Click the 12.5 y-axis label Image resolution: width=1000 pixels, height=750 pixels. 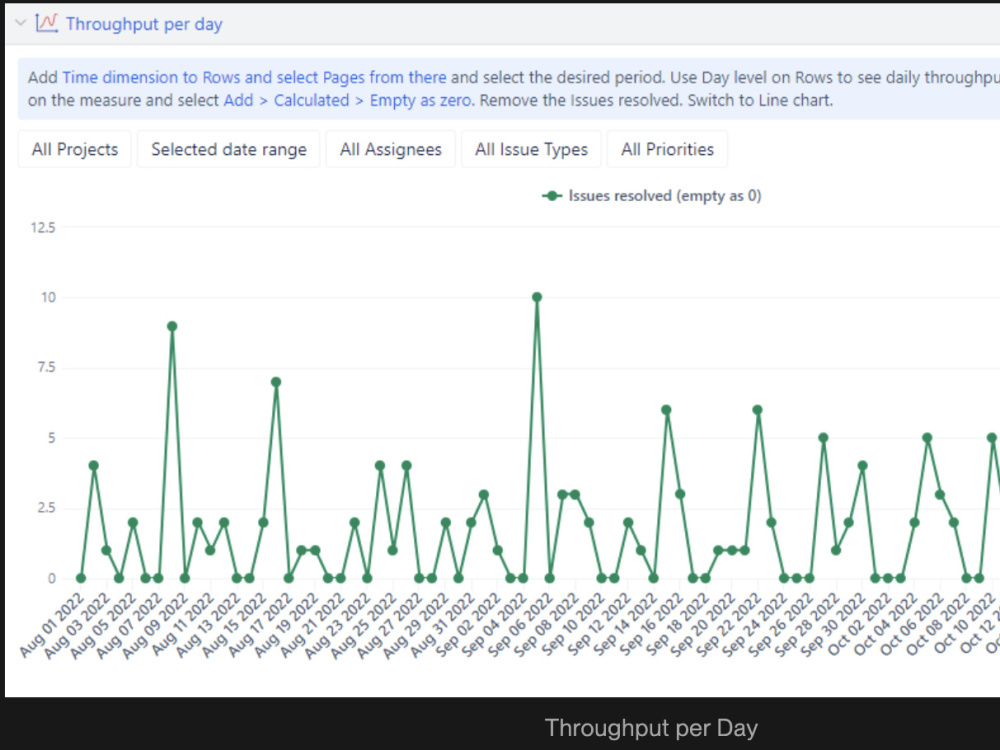(x=43, y=228)
